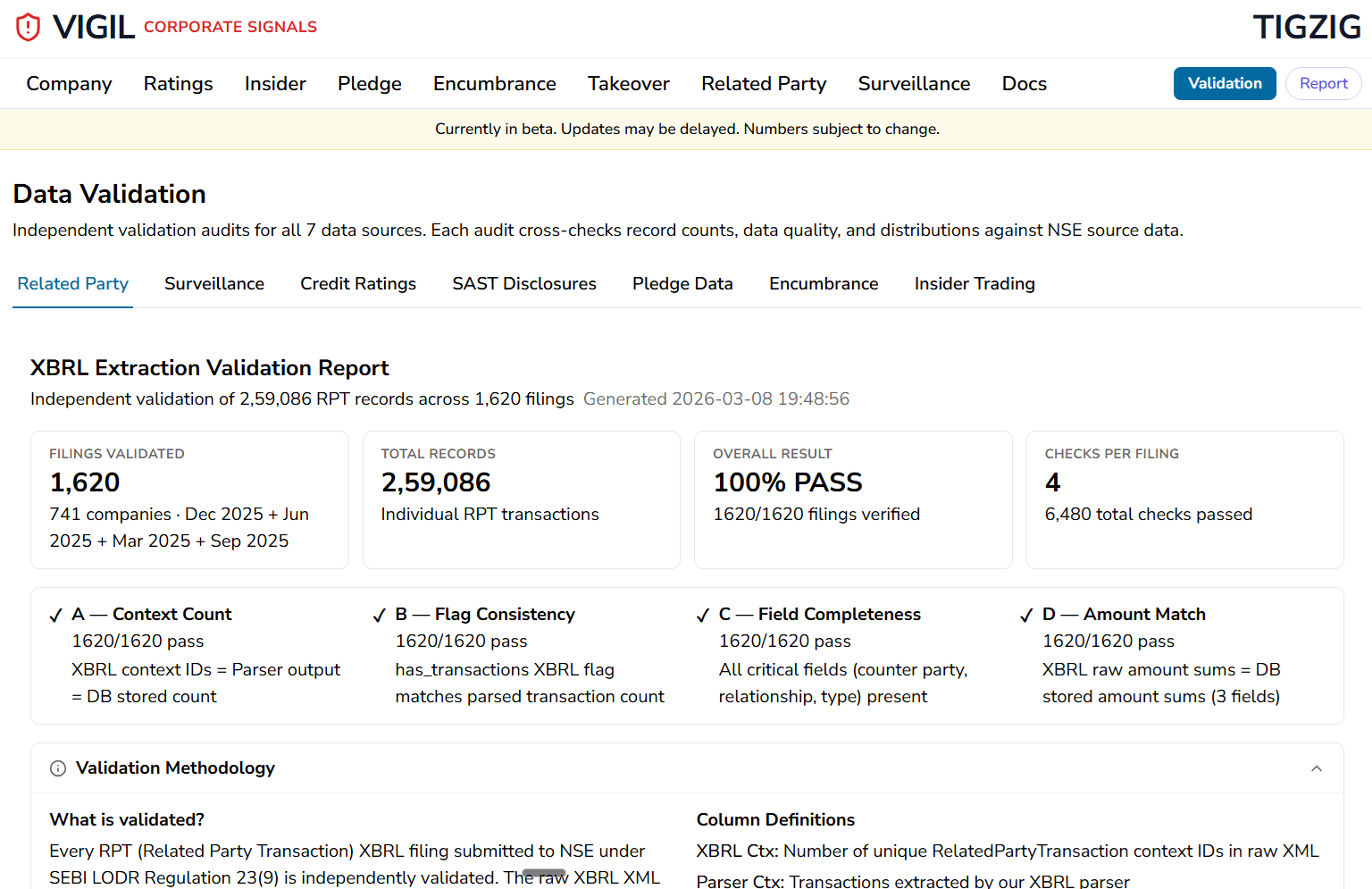The width and height of the screenshot is (1372, 889).
Task: Open the Company nav menu
Action: coord(69,84)
